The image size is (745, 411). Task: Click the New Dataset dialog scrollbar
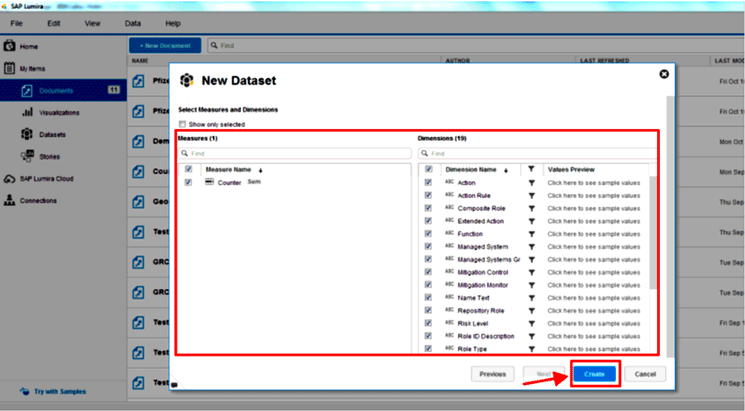click(x=670, y=227)
